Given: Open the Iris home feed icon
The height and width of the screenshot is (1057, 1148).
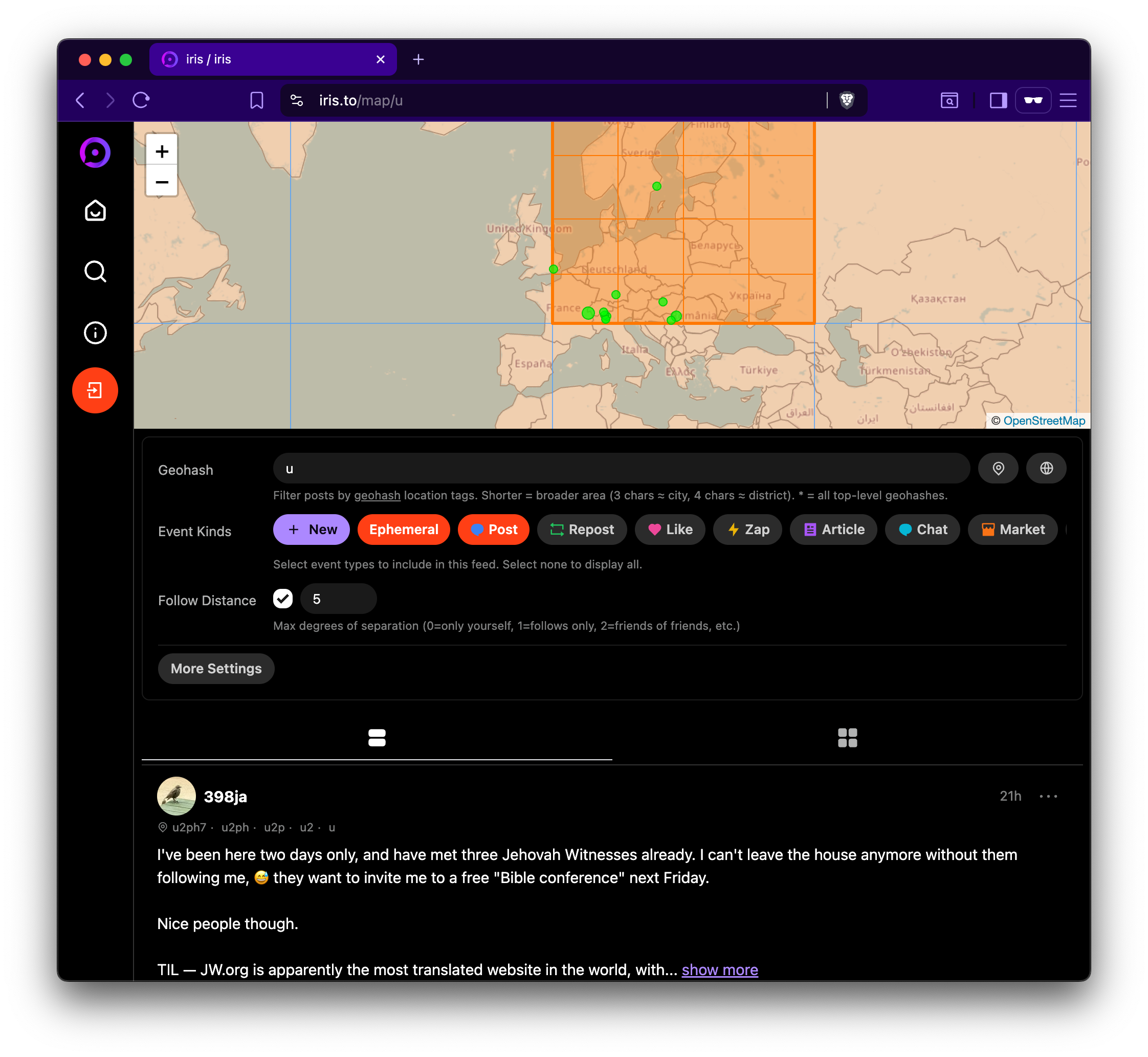Looking at the screenshot, I should [x=95, y=211].
